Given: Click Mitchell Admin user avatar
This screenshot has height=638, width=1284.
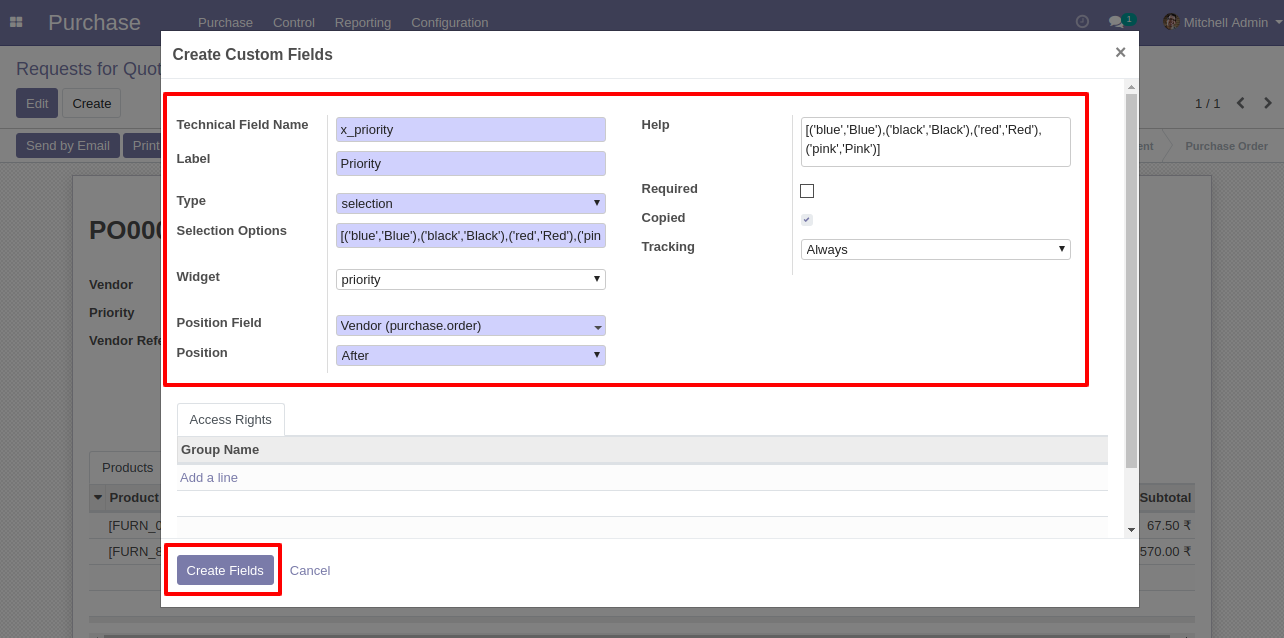Looking at the screenshot, I should click(1170, 22).
